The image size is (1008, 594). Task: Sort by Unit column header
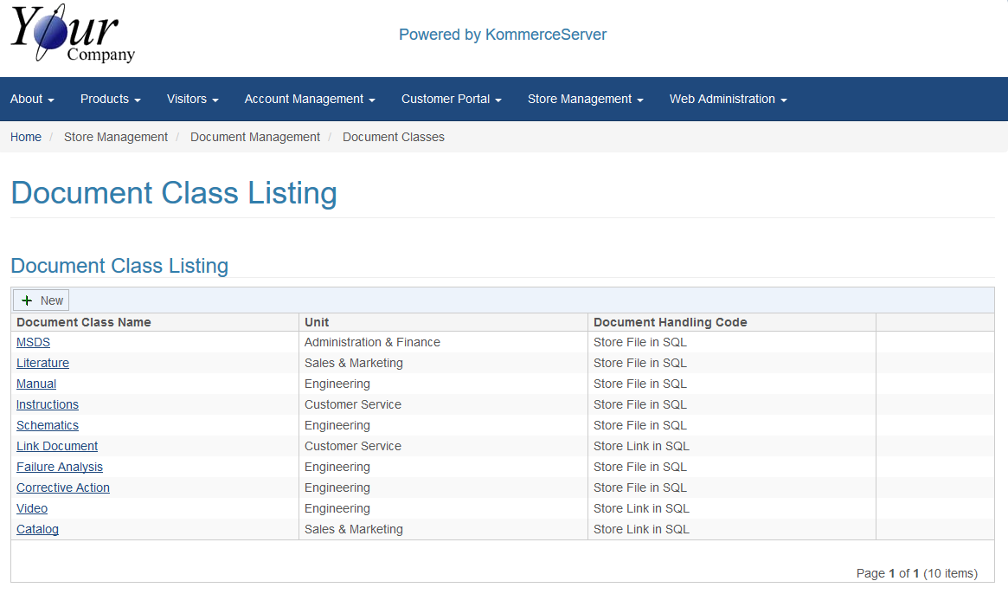tap(317, 322)
